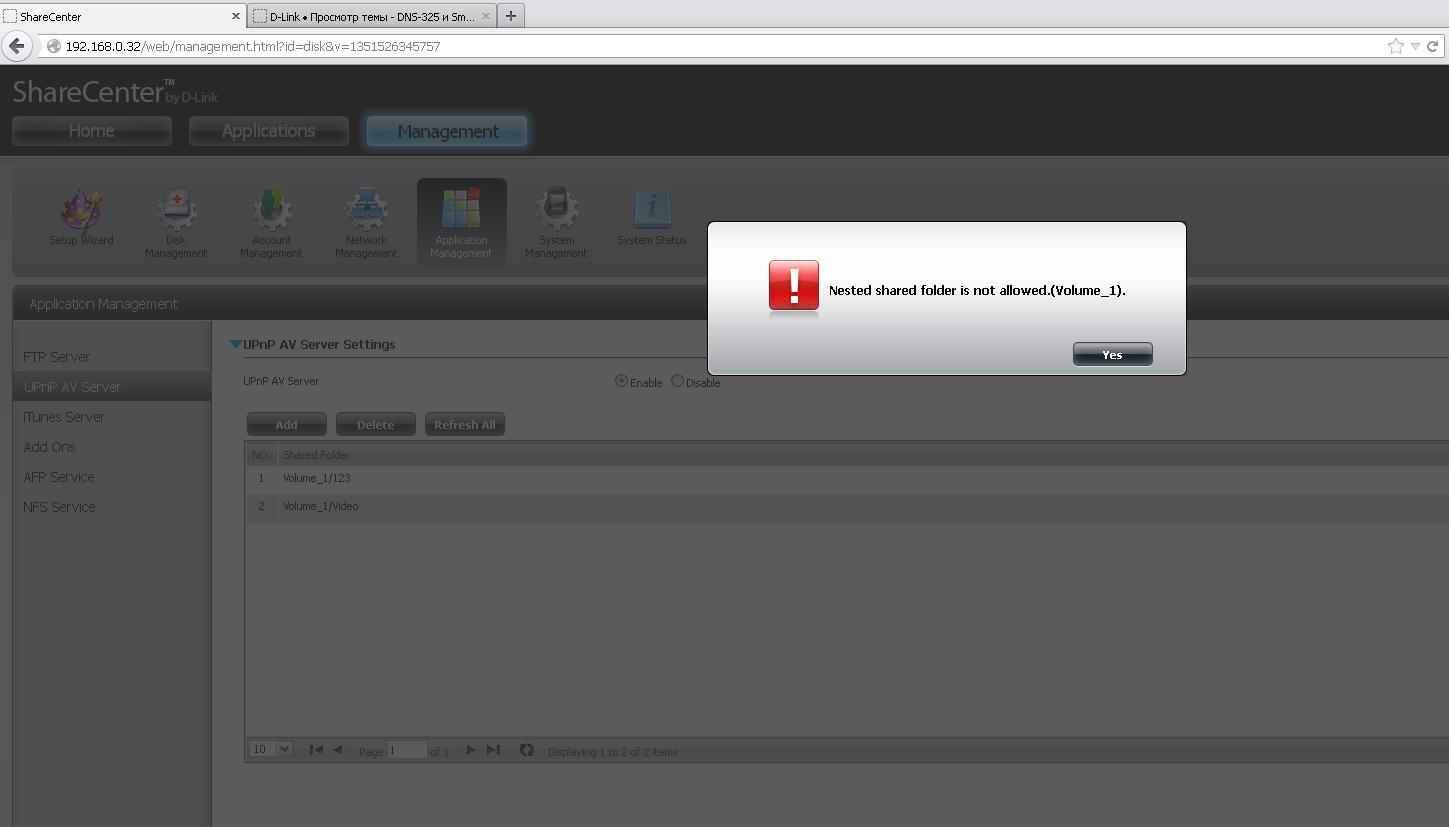Bookmark page with star icon

(x=1395, y=46)
